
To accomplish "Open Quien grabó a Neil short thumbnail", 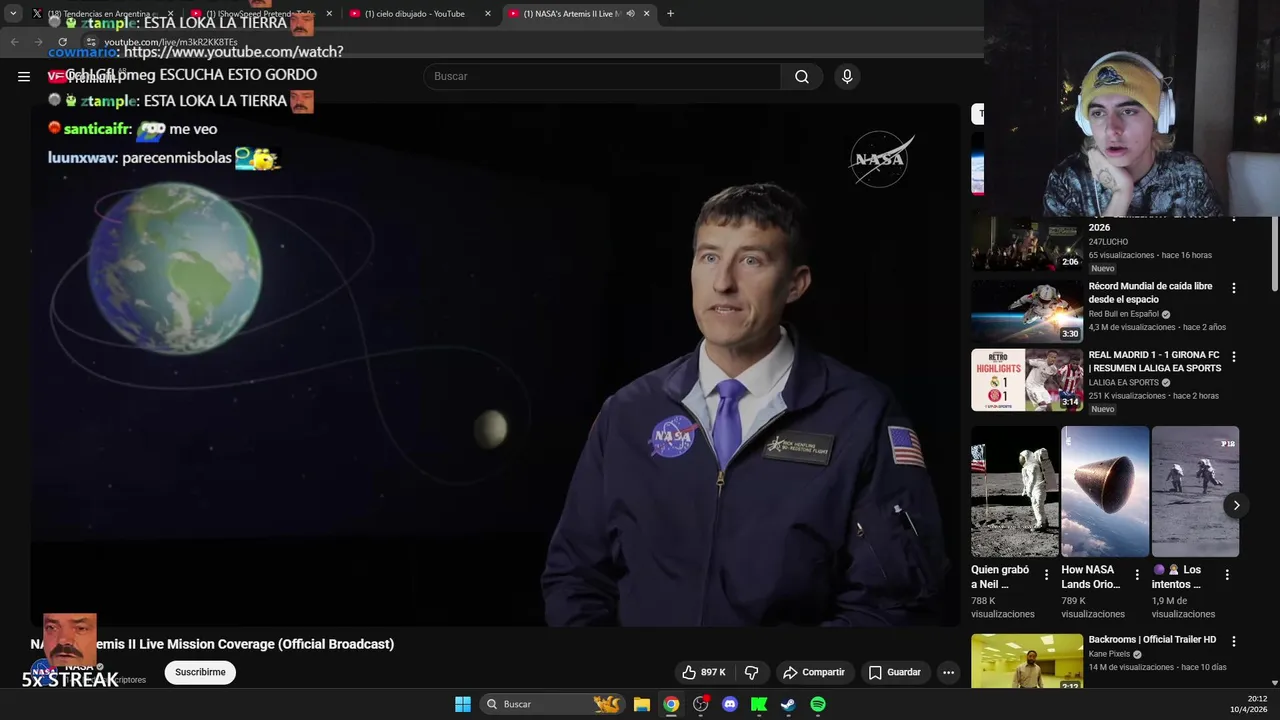I will click(1015, 491).
